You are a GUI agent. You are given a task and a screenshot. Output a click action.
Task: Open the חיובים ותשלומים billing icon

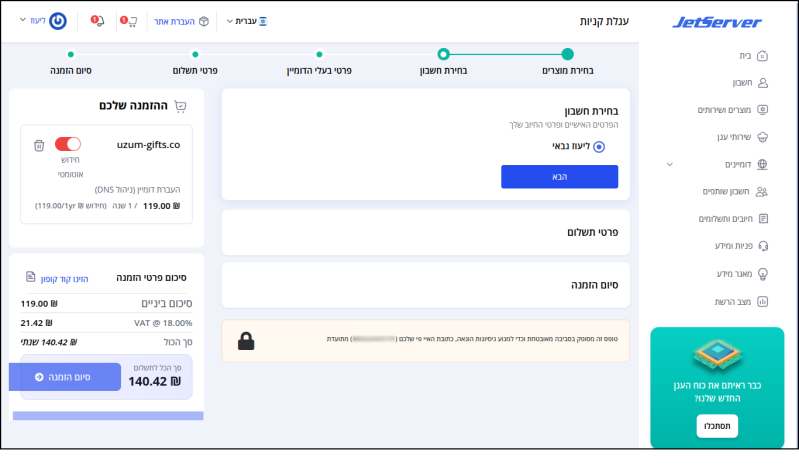click(763, 219)
